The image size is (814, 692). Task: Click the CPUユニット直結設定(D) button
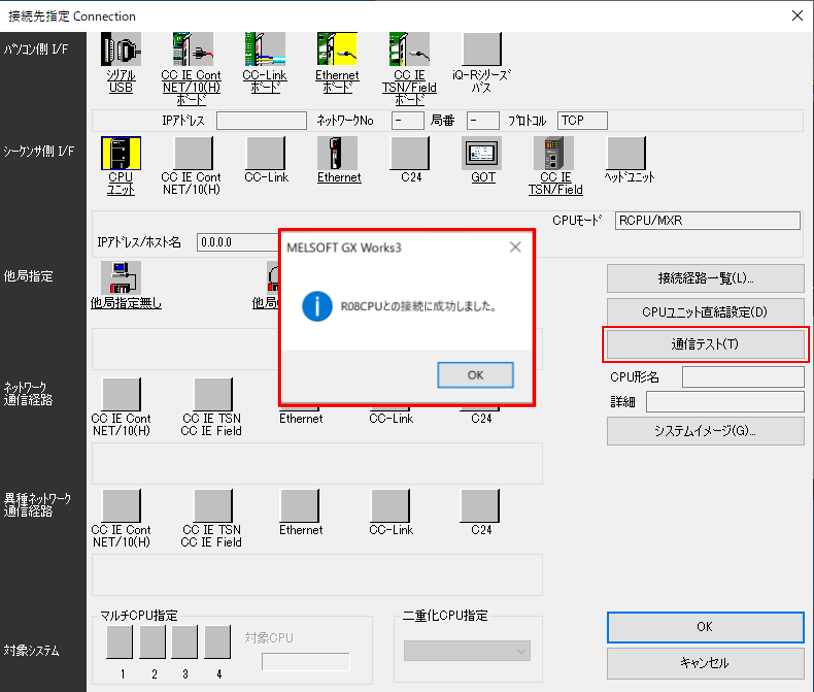coord(705,312)
